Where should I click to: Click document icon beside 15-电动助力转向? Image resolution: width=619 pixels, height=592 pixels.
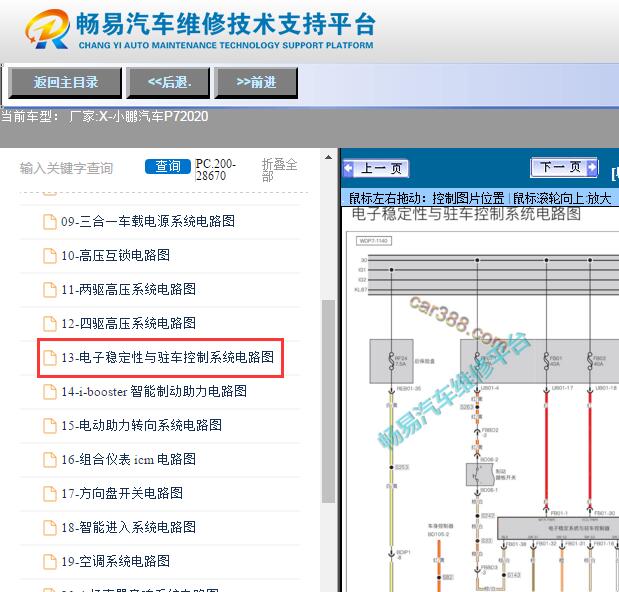(50, 425)
